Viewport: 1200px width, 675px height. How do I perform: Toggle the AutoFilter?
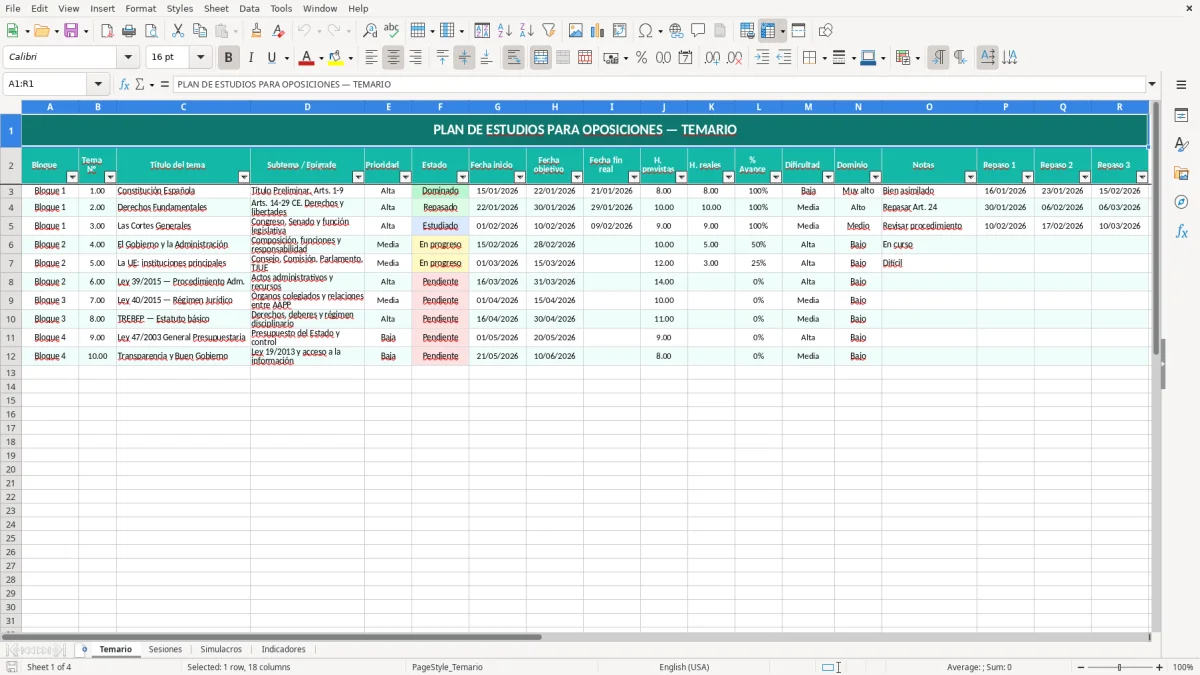pyautogui.click(x=549, y=31)
